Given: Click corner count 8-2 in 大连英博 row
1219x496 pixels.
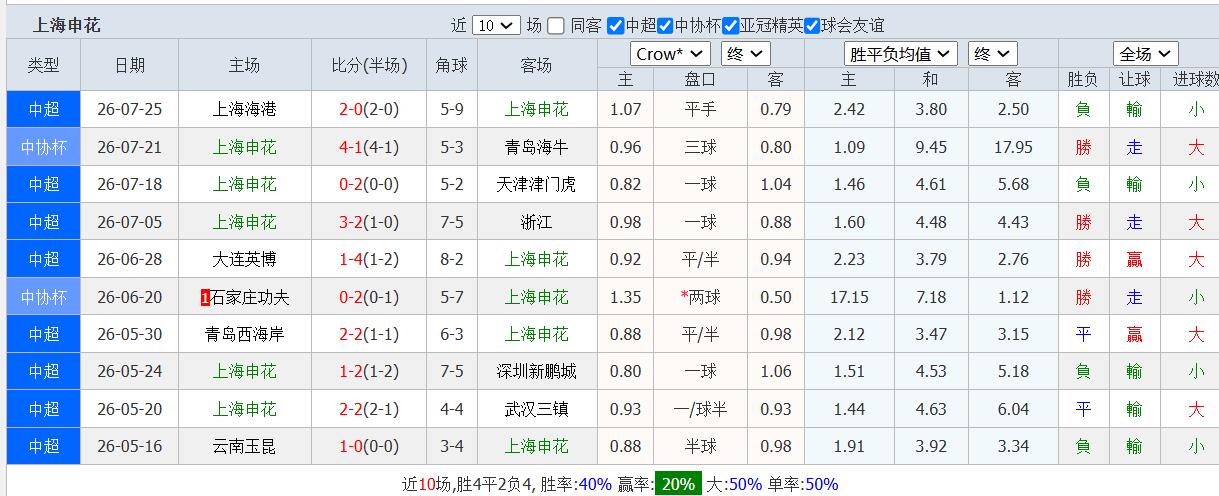Looking at the screenshot, I should tap(452, 259).
